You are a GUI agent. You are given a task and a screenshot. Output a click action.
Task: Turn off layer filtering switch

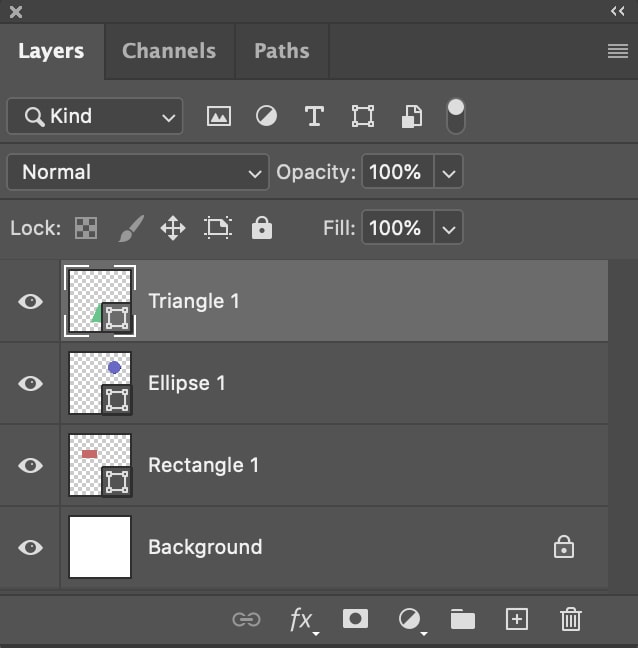click(x=455, y=116)
